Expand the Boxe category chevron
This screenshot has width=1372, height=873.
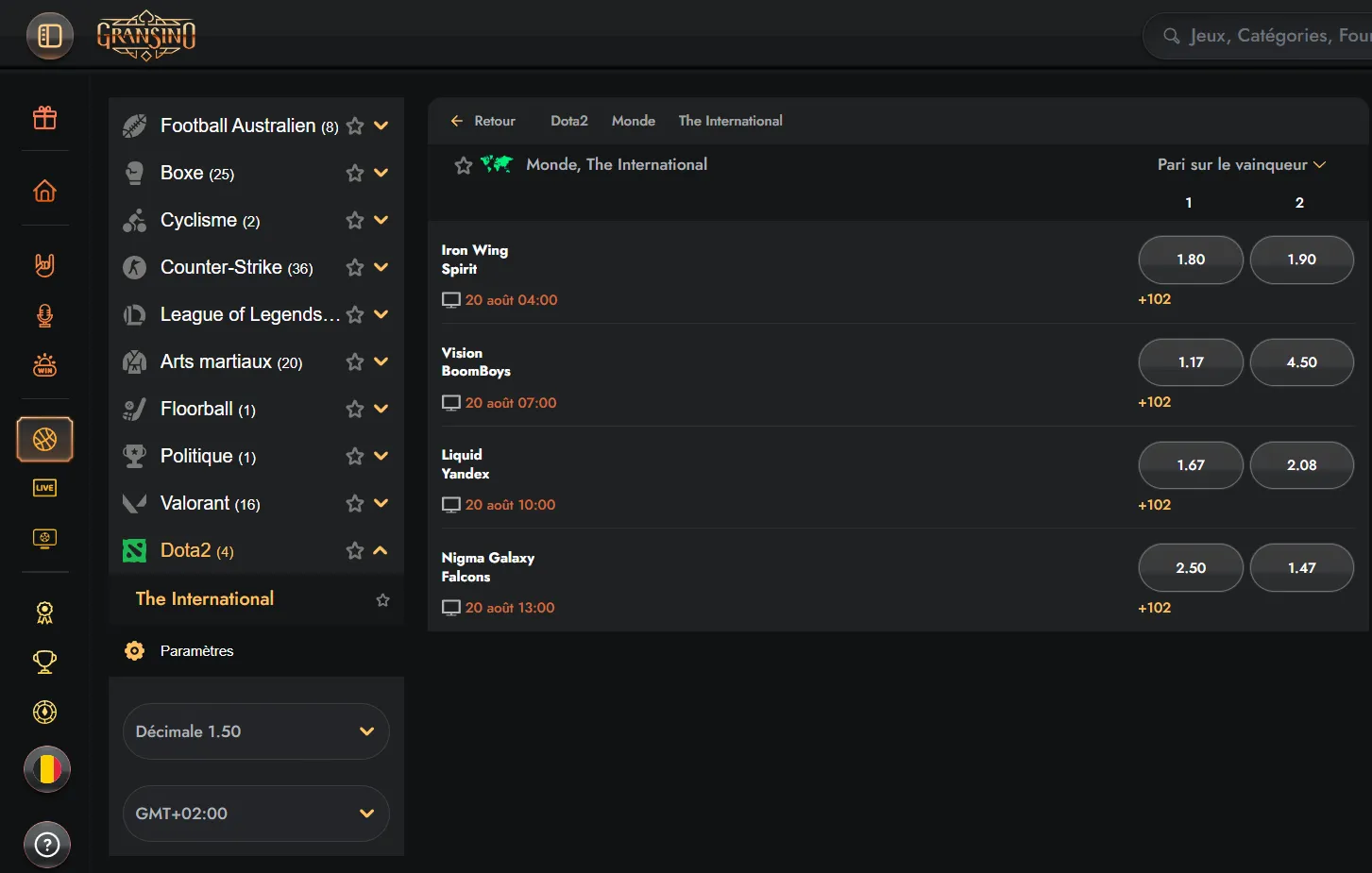coord(381,173)
